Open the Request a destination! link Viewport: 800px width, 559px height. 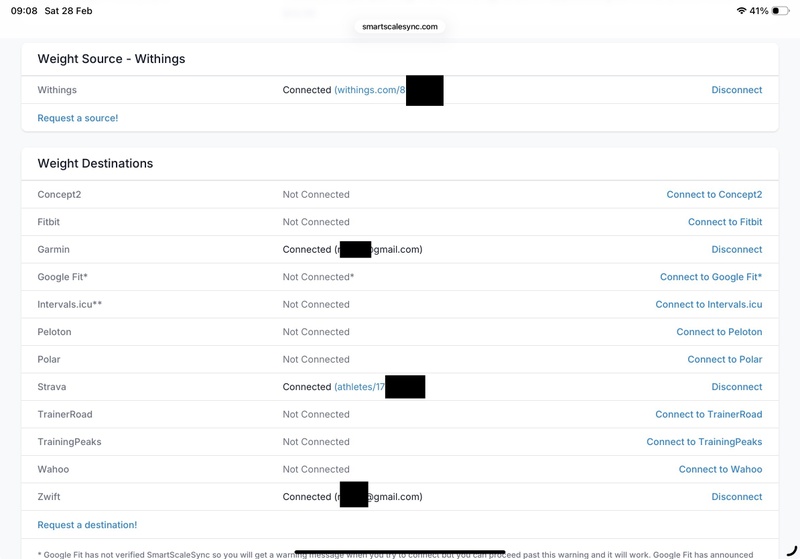point(87,525)
